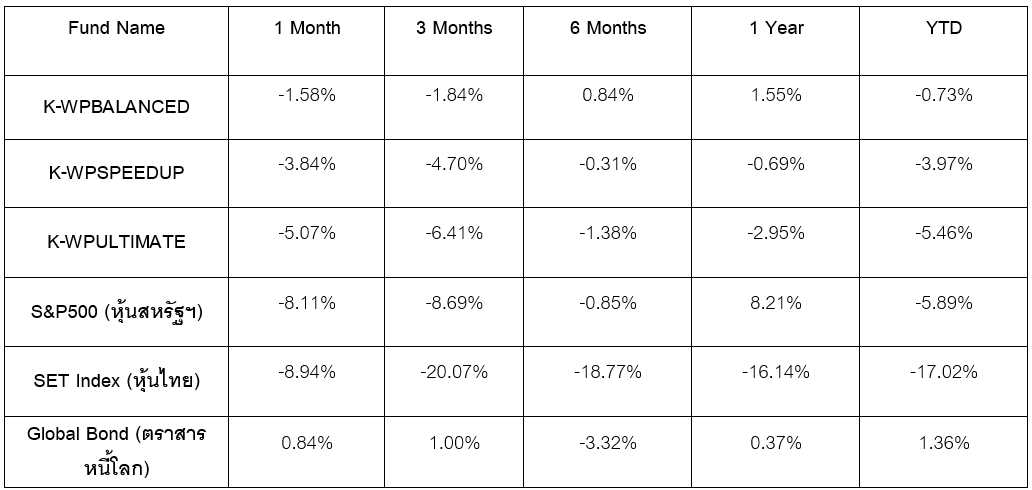
Task: Click the K-WPULTIMATE fund name
Action: (117, 241)
